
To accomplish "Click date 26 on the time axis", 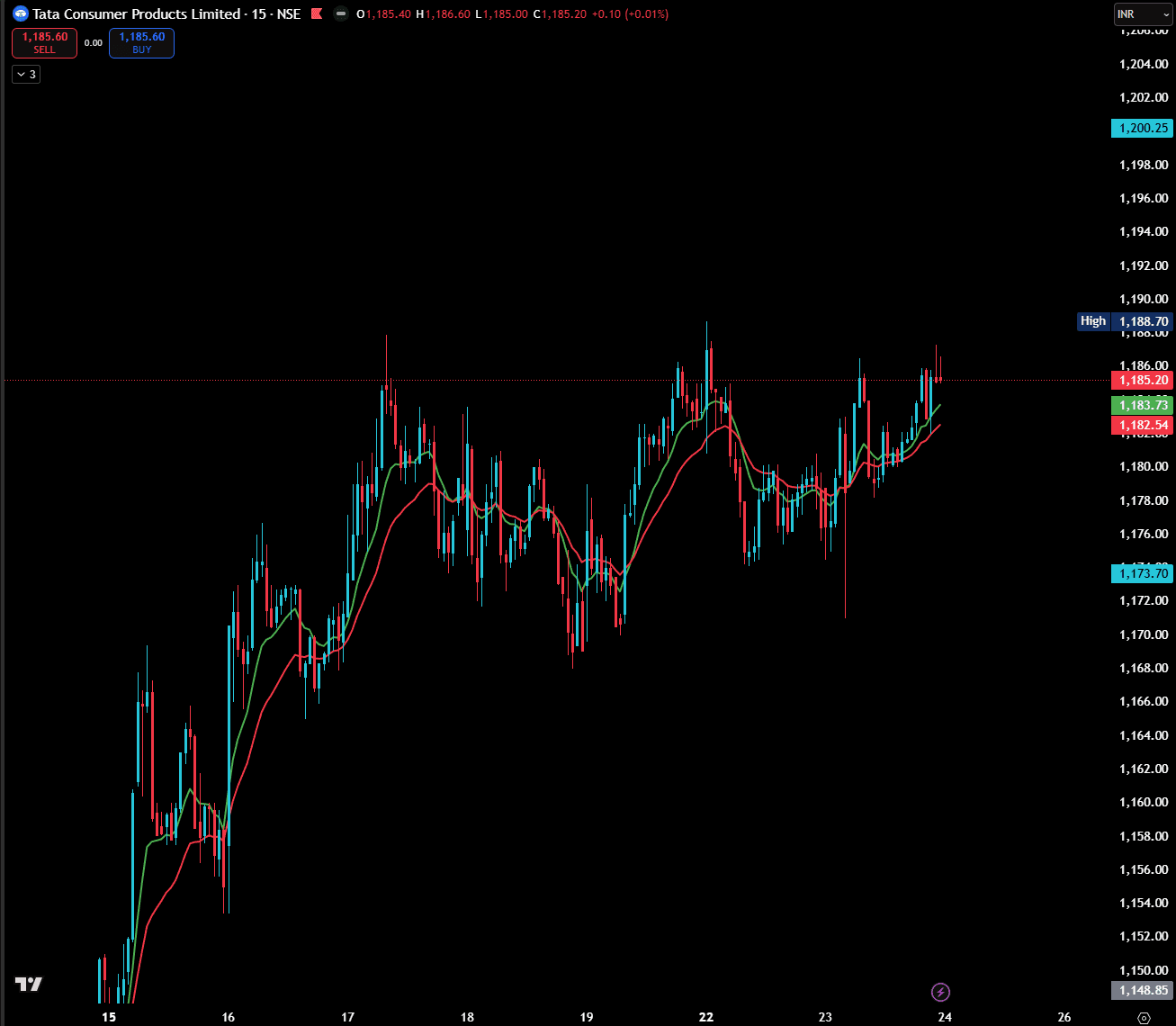I will [x=1064, y=1017].
